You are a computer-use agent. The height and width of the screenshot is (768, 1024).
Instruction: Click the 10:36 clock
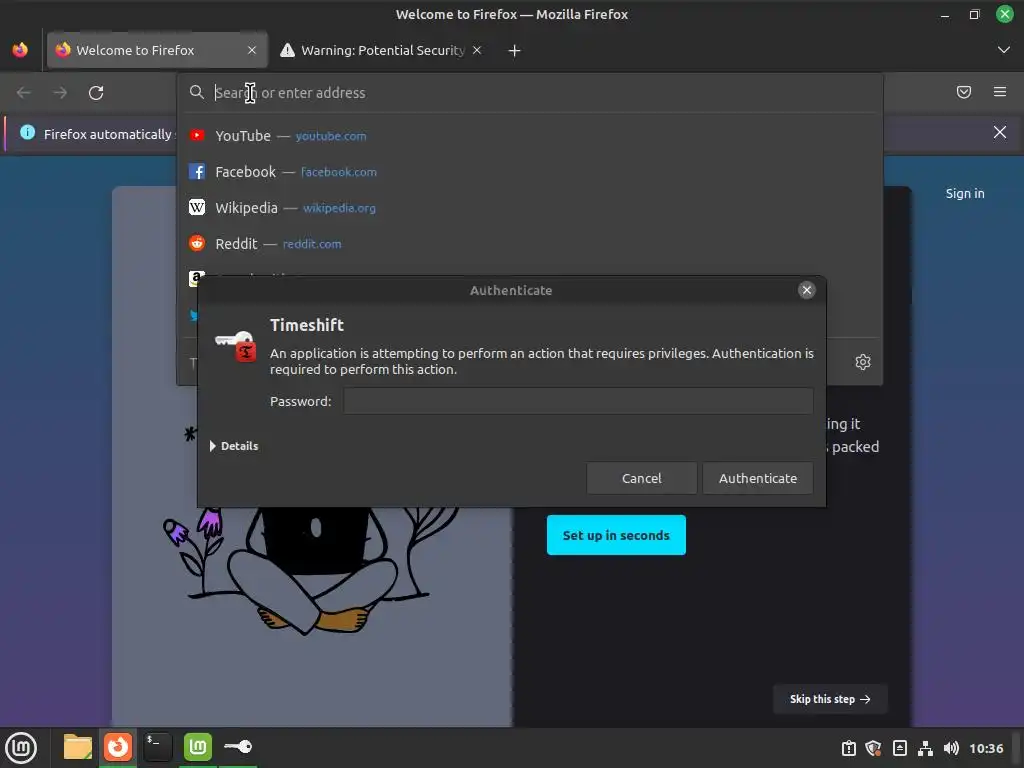(x=985, y=748)
